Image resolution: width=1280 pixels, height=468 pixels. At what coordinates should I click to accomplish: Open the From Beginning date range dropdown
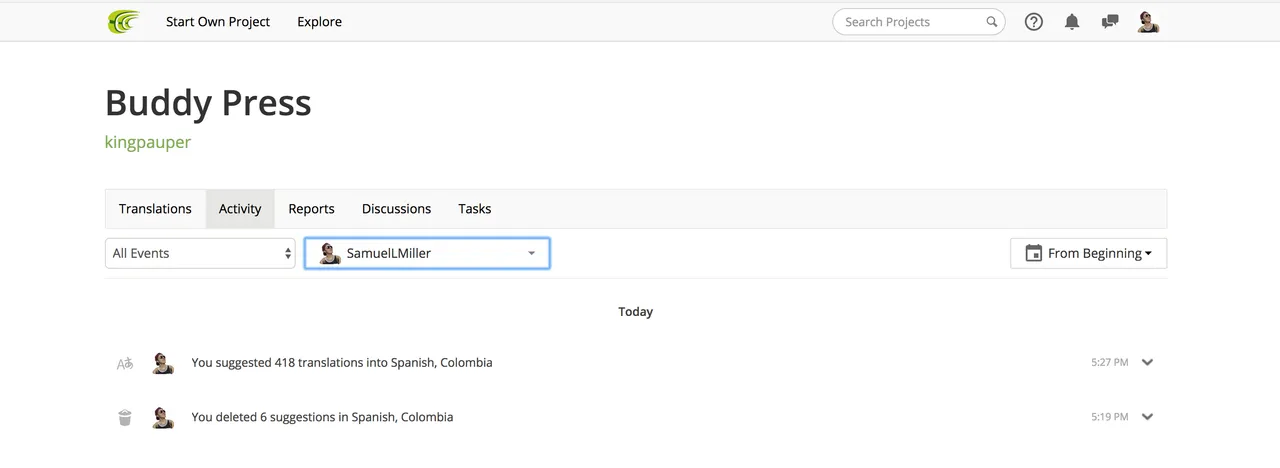coord(1088,253)
